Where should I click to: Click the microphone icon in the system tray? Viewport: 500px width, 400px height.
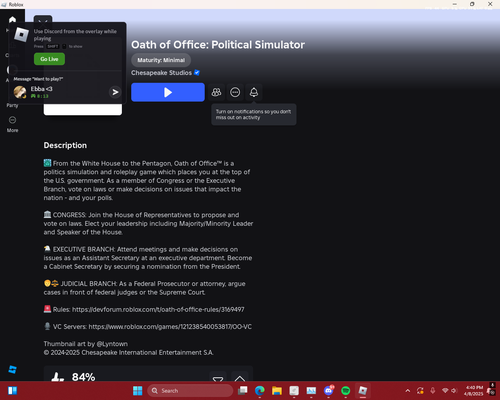(433, 390)
